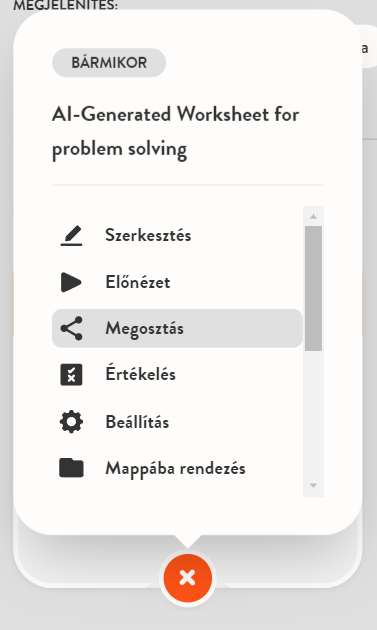Click the scrollbar up arrow
Image resolution: width=377 pixels, height=630 pixels.
[313, 216]
